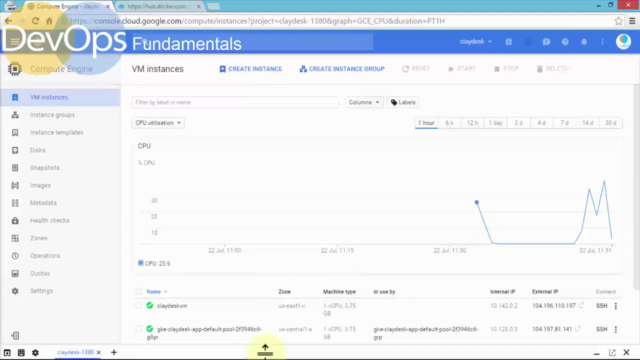Open the Snapshots icon in sidebar

pos(15,167)
